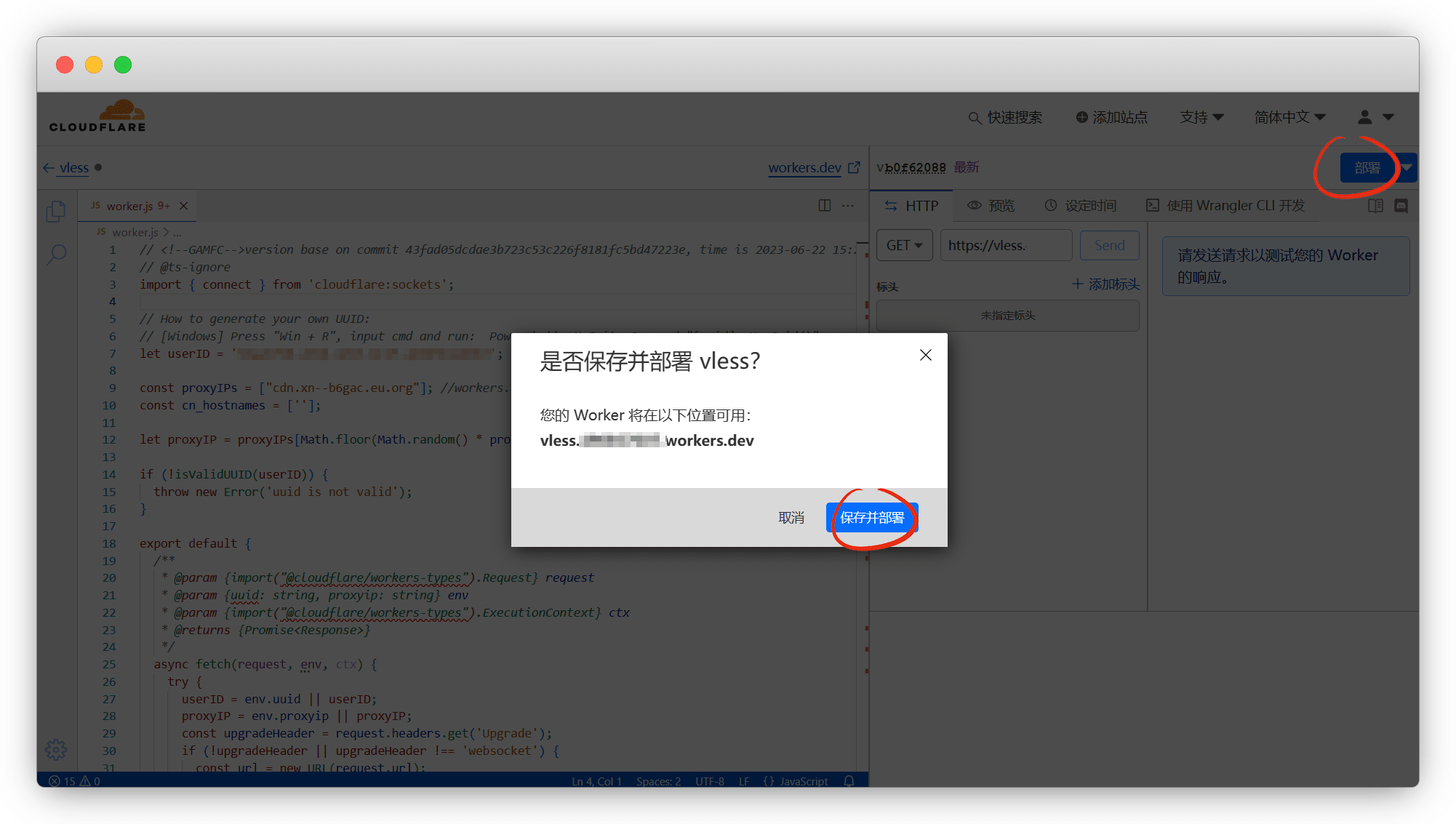Open the settings gear in editor sidebar
Viewport: 1456px width, 824px height.
(x=56, y=749)
